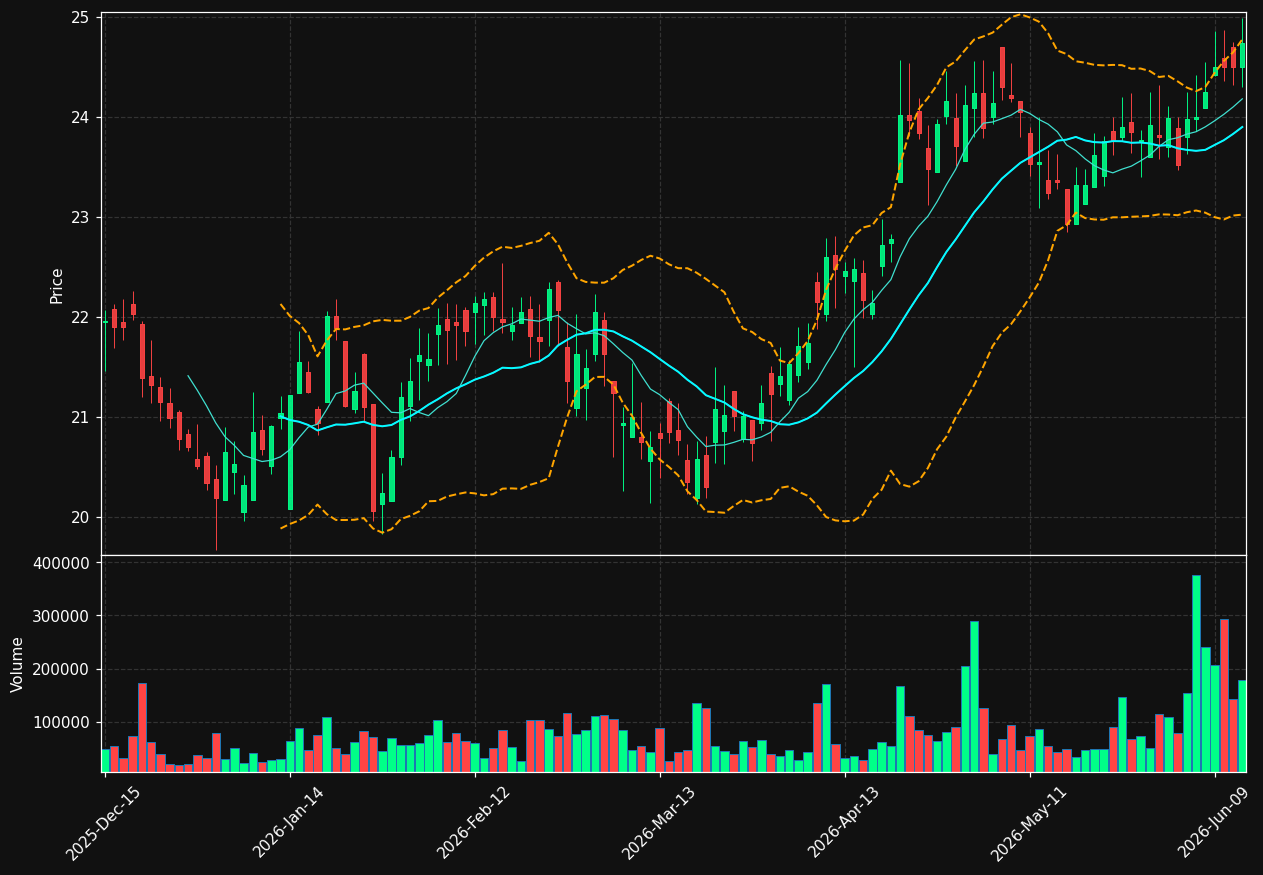The height and width of the screenshot is (875, 1263).
Task: Click the 2025-Dec-15 date label
Action: pos(103,823)
